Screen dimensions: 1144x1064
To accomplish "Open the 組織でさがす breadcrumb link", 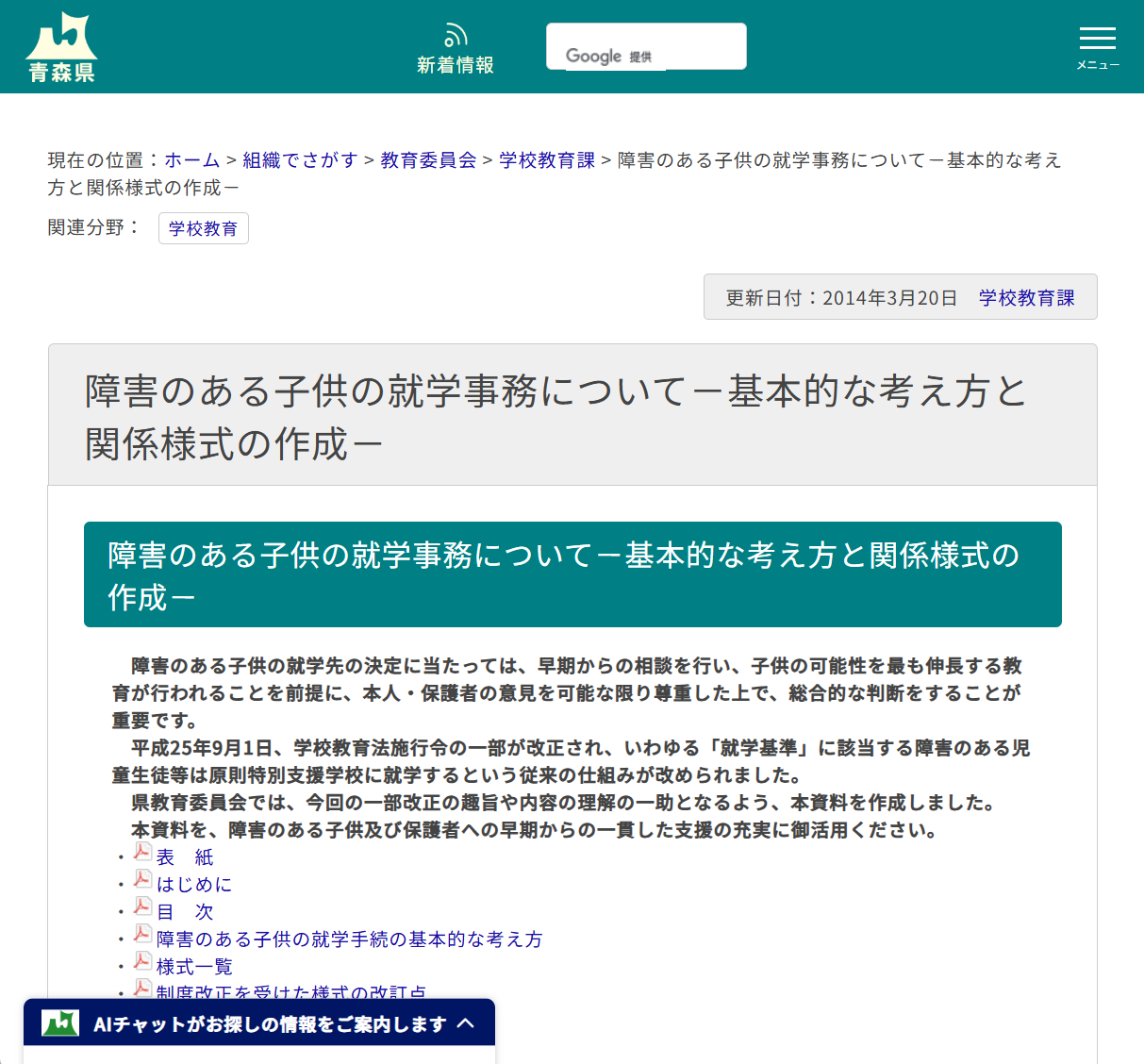I will 300,160.
